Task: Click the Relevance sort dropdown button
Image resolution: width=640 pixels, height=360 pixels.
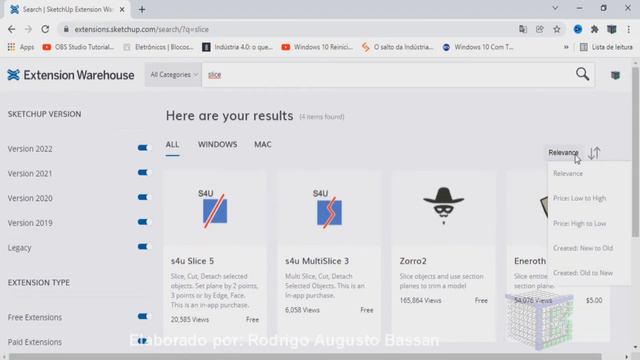Action: click(563, 153)
